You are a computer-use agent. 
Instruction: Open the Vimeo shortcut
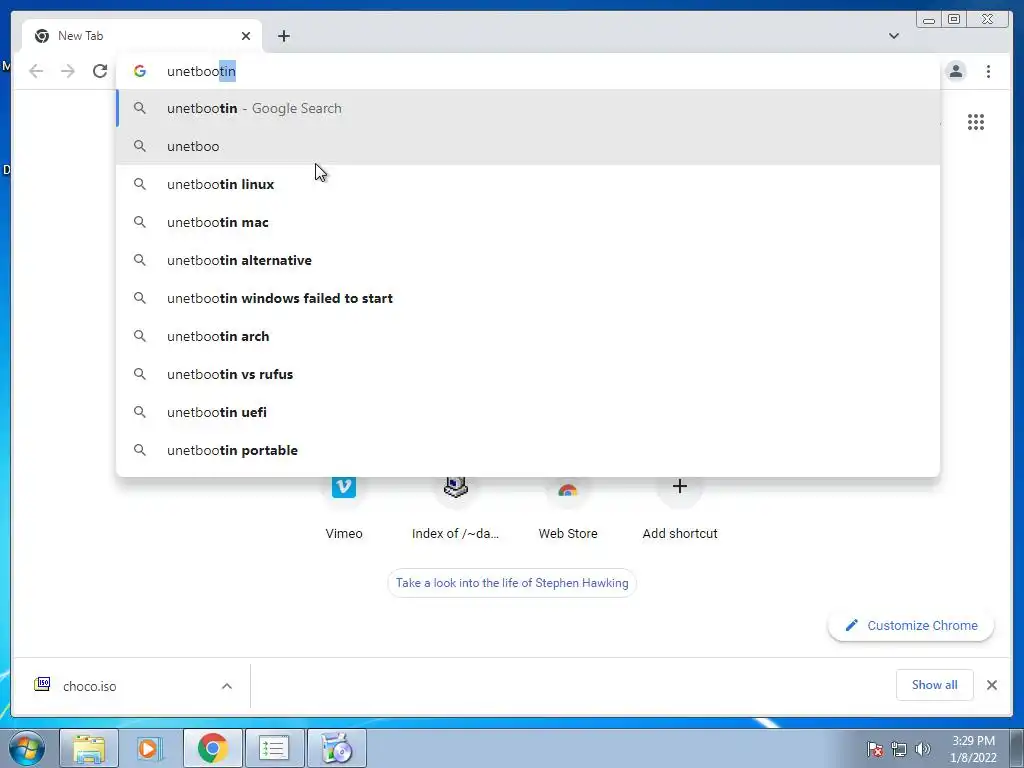344,507
